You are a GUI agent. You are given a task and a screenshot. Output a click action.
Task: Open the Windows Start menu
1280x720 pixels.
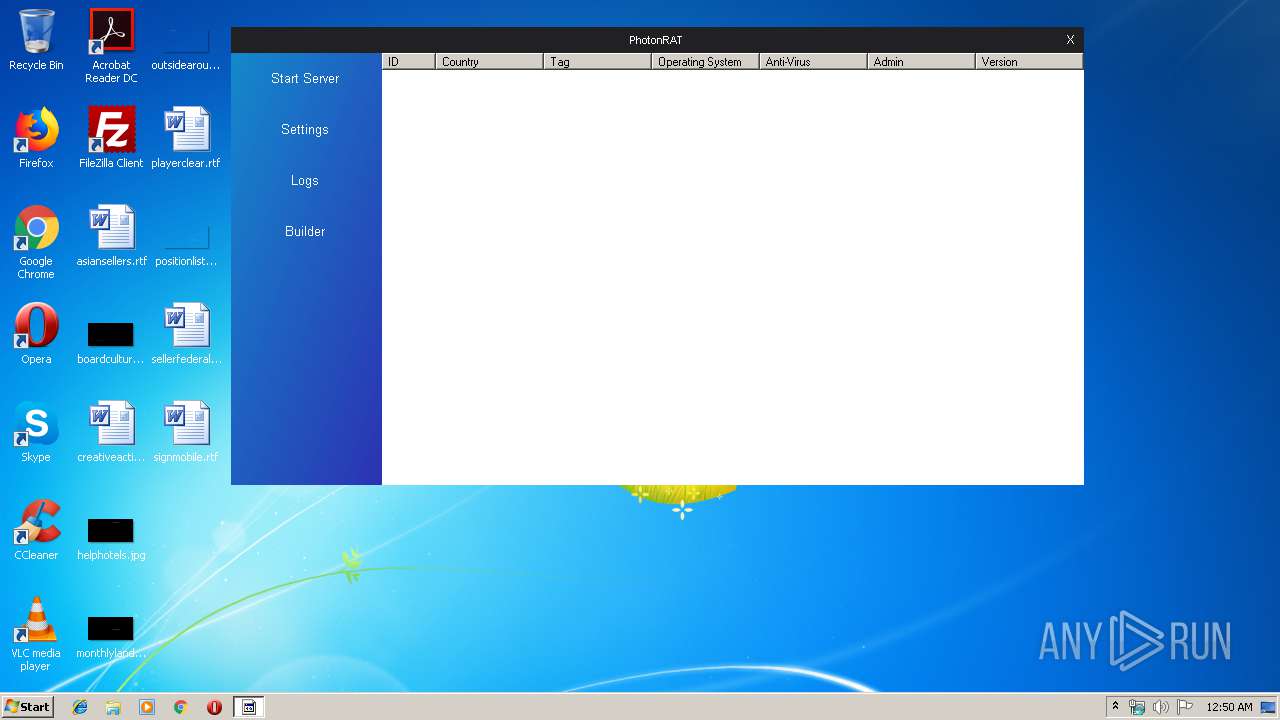coord(27,707)
